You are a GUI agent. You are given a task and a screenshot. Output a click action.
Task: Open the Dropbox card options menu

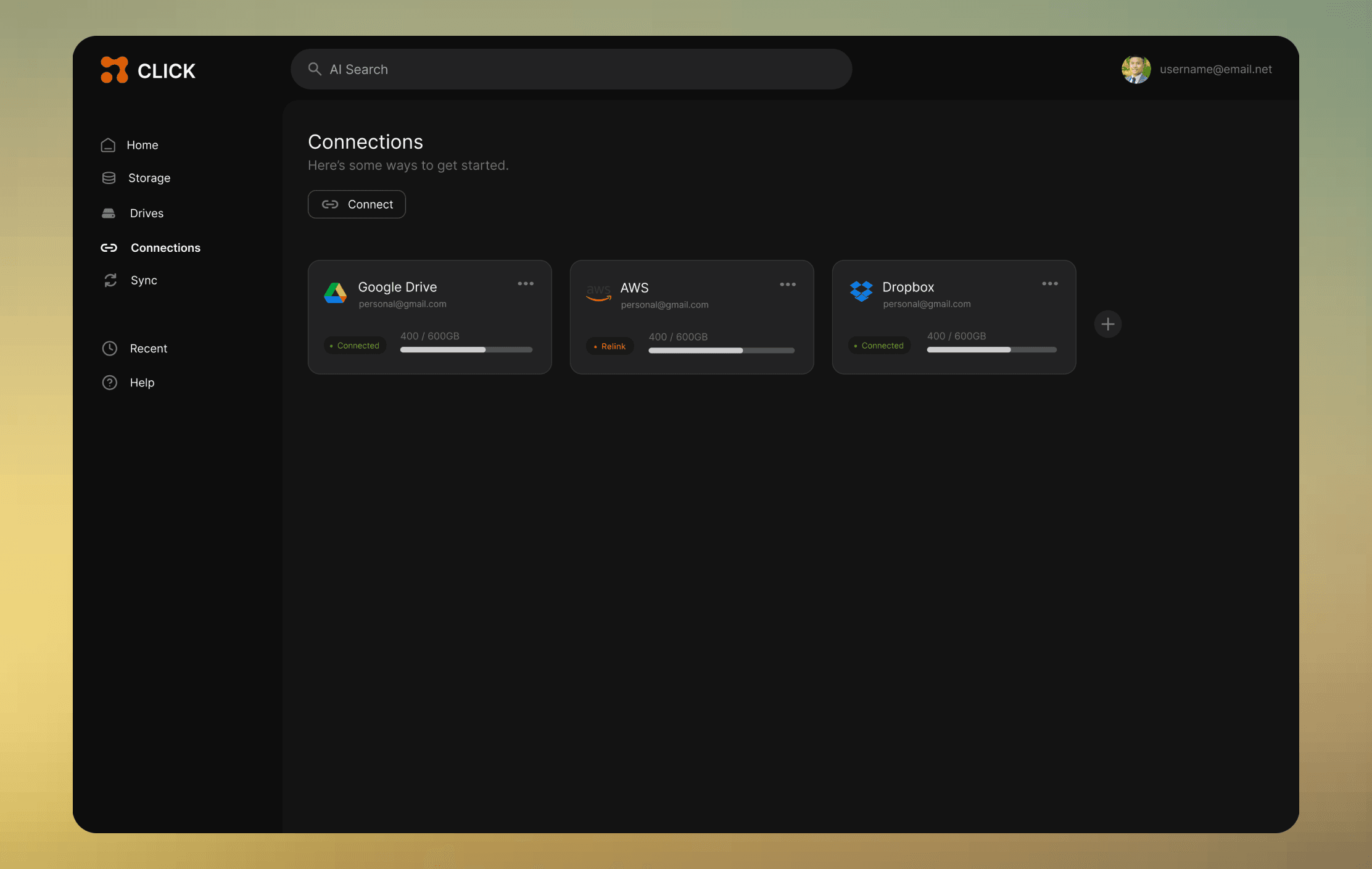click(1050, 284)
